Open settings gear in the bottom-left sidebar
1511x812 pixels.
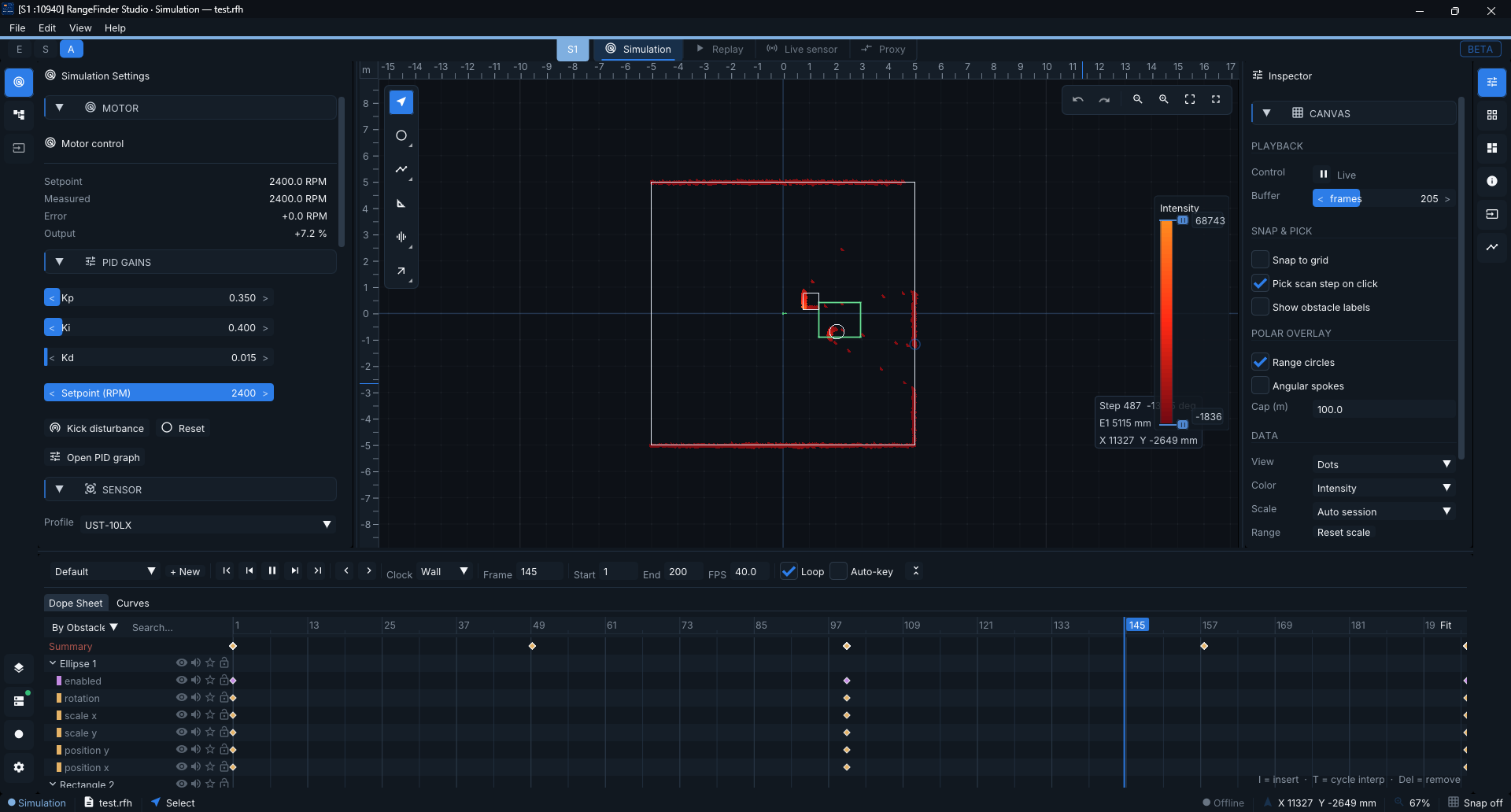pos(19,767)
